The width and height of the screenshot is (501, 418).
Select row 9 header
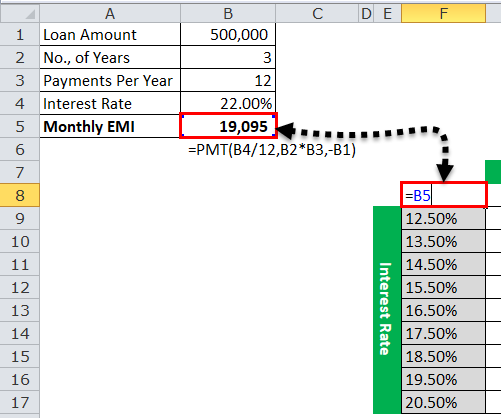coord(20,218)
